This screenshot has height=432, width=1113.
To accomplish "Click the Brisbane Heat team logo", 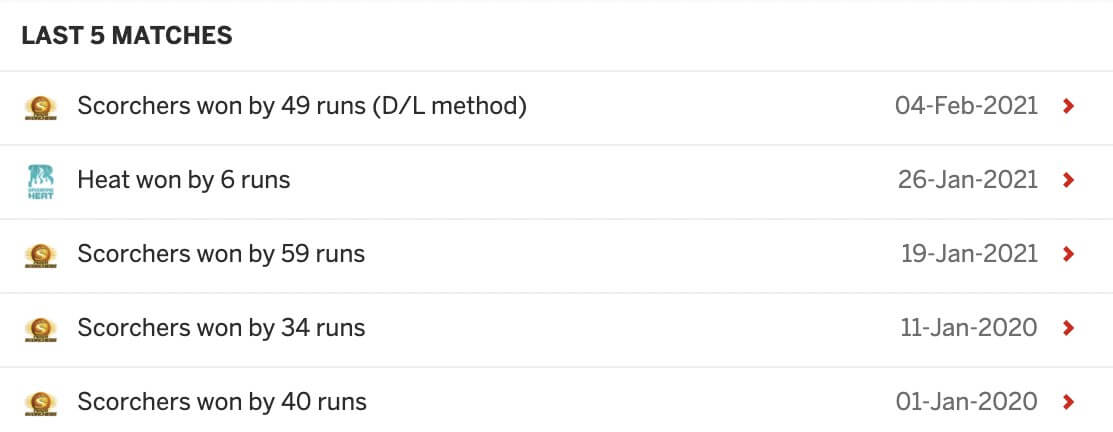I will (x=40, y=182).
